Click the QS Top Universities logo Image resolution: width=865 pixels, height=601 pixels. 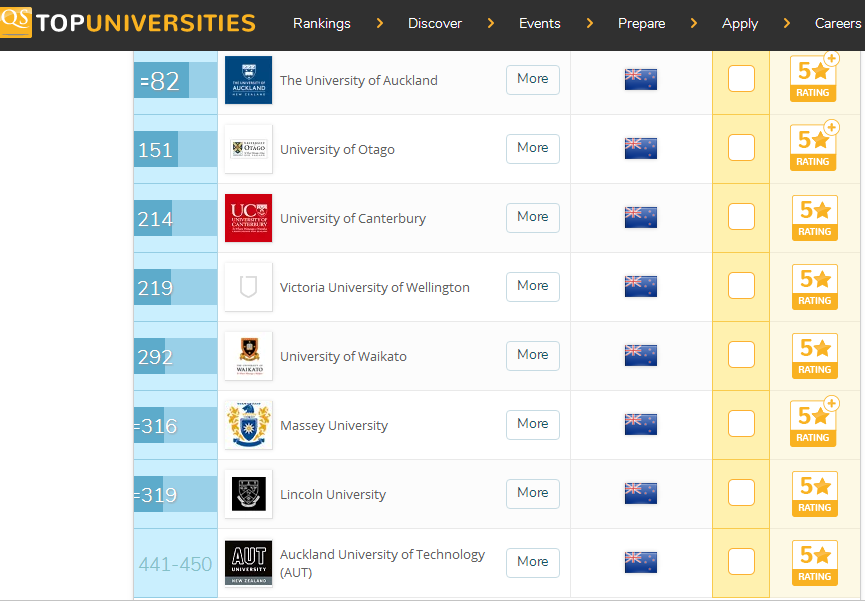pyautogui.click(x=128, y=23)
